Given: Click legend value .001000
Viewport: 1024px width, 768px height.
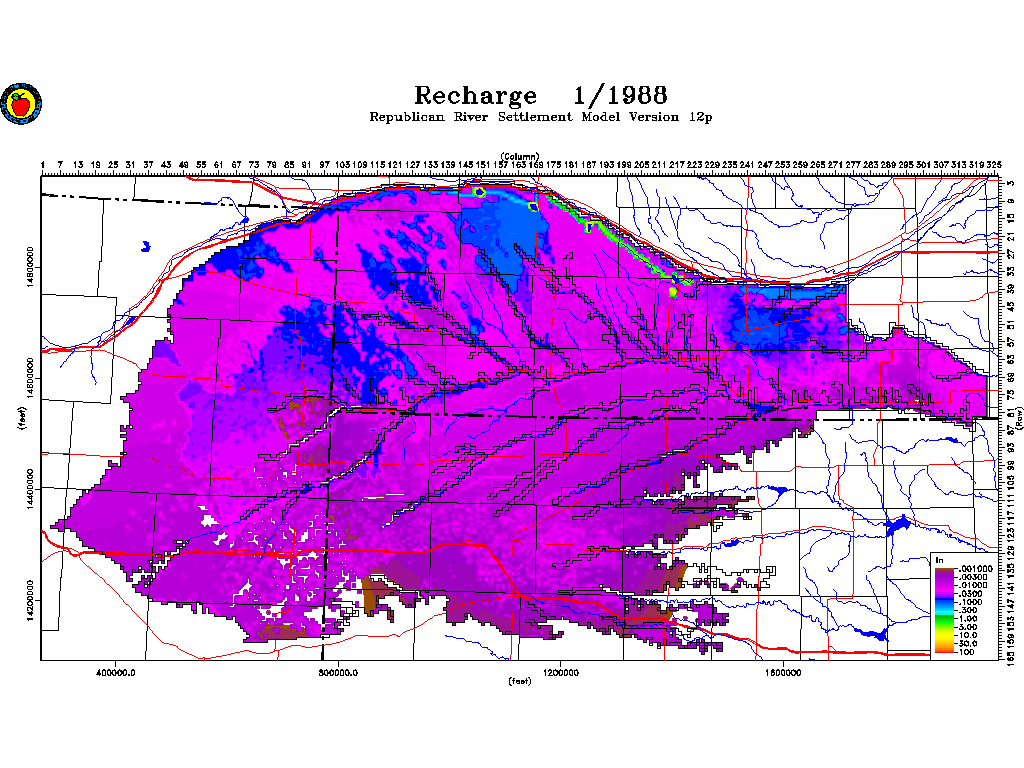Looking at the screenshot, I should coord(974,569).
